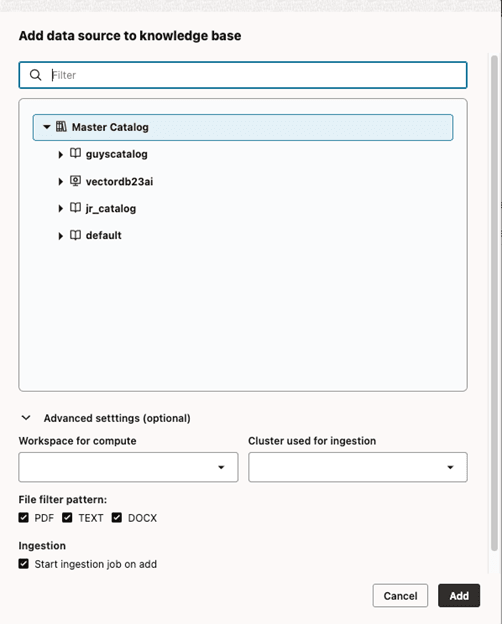This screenshot has height=624, width=502.
Task: Click the guyscatalog book icon
Action: [x=75, y=153]
